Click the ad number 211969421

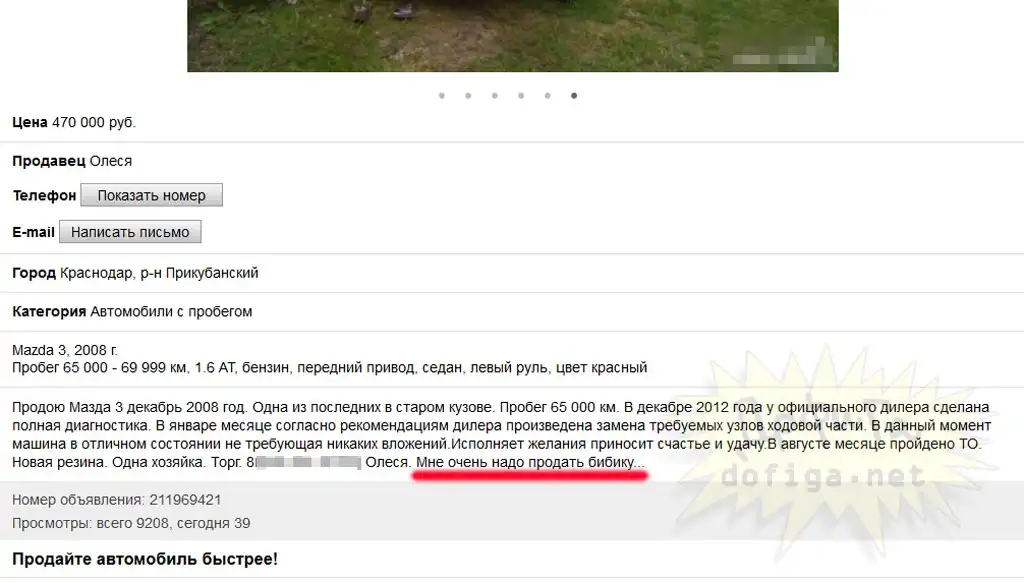[185, 500]
